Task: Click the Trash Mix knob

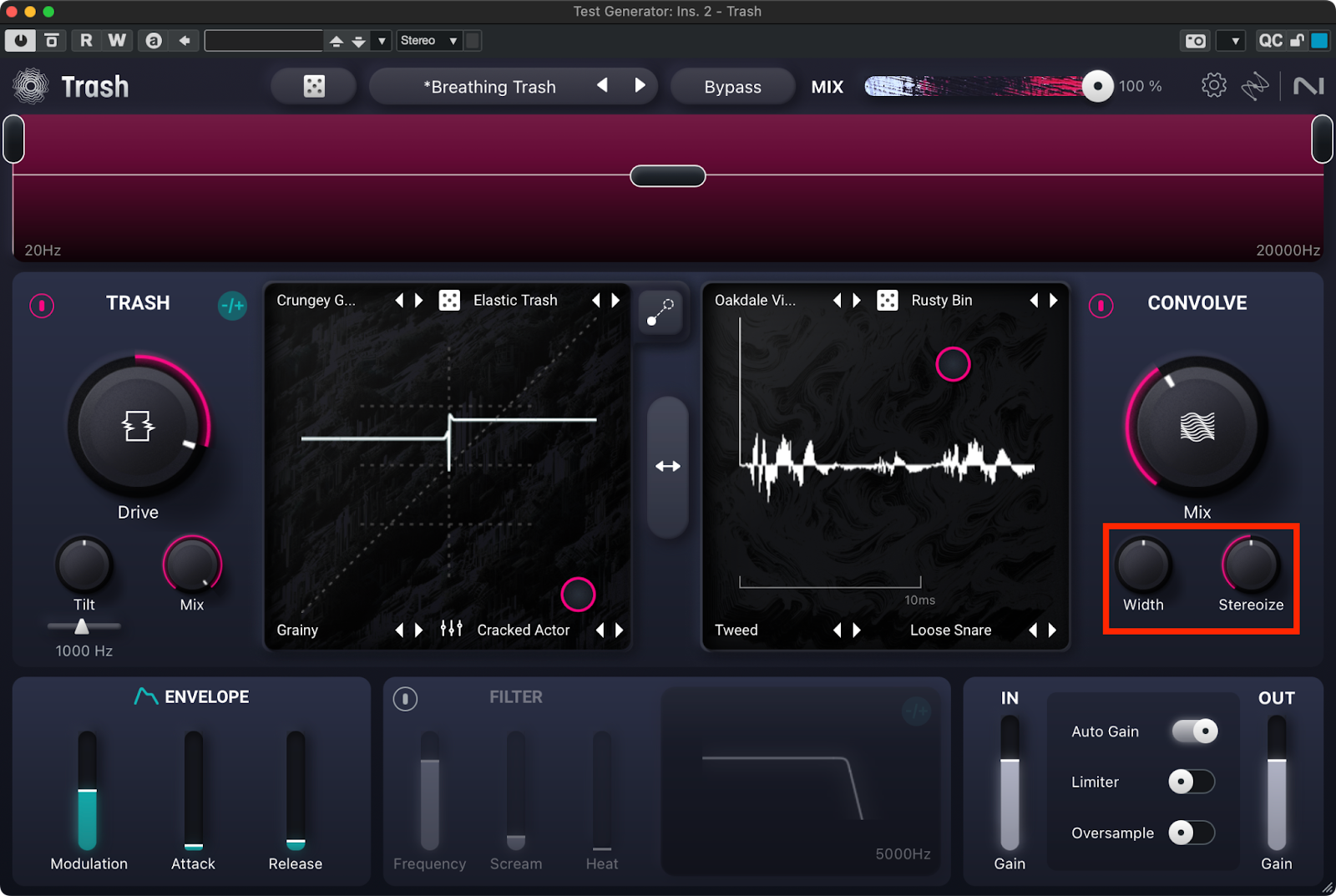Action: (x=192, y=564)
